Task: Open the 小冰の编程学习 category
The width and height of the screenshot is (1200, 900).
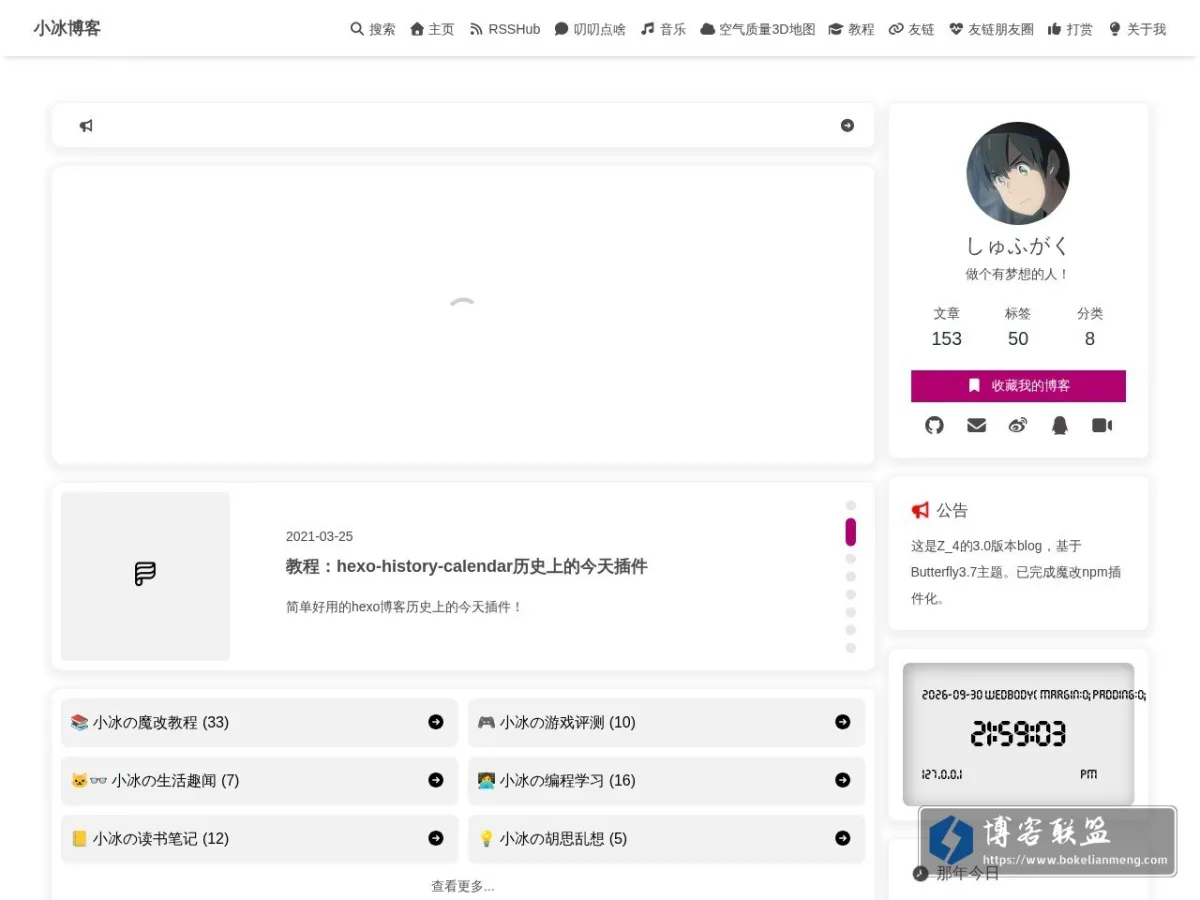Action: click(666, 780)
